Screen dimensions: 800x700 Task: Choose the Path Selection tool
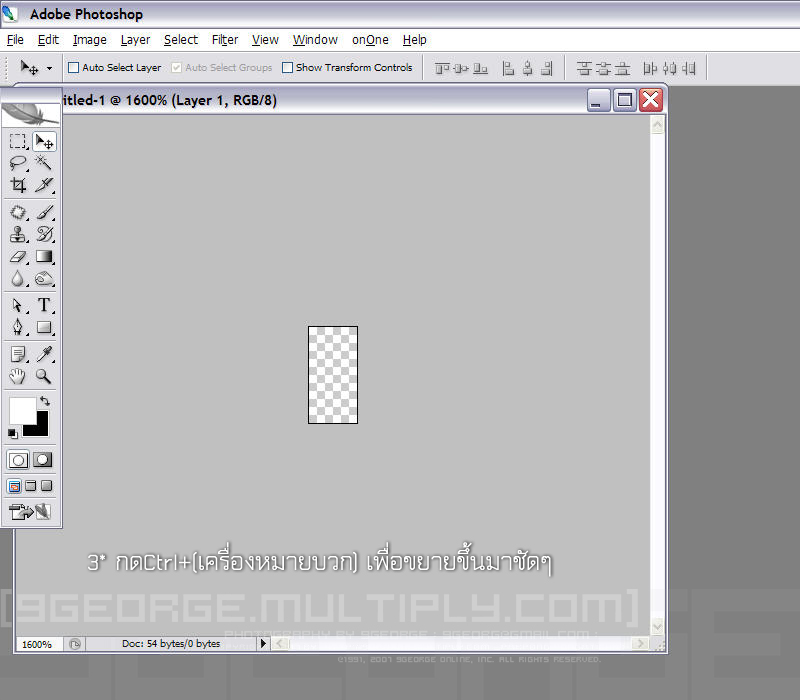[x=18, y=305]
